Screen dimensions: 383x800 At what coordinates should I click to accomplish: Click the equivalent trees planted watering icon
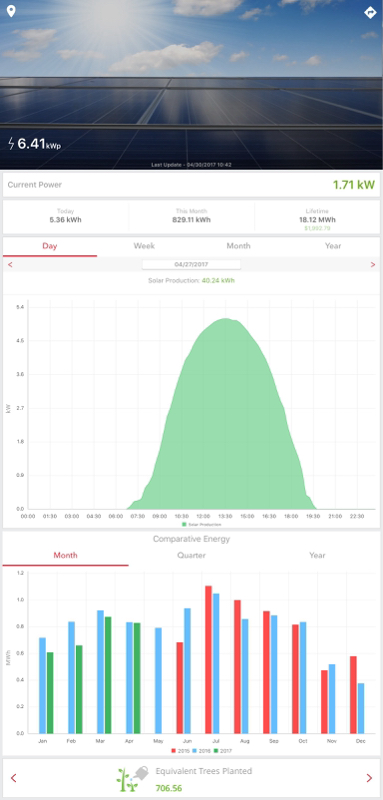[134, 779]
